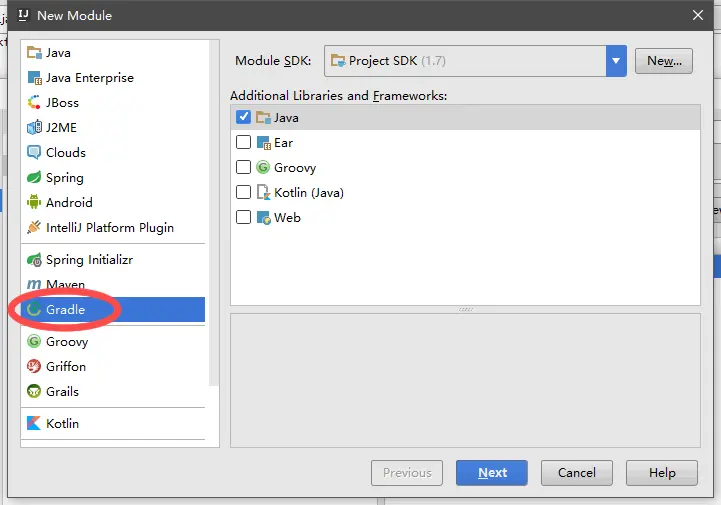Select the Maven module icon
The image size is (721, 505).
click(x=34, y=285)
